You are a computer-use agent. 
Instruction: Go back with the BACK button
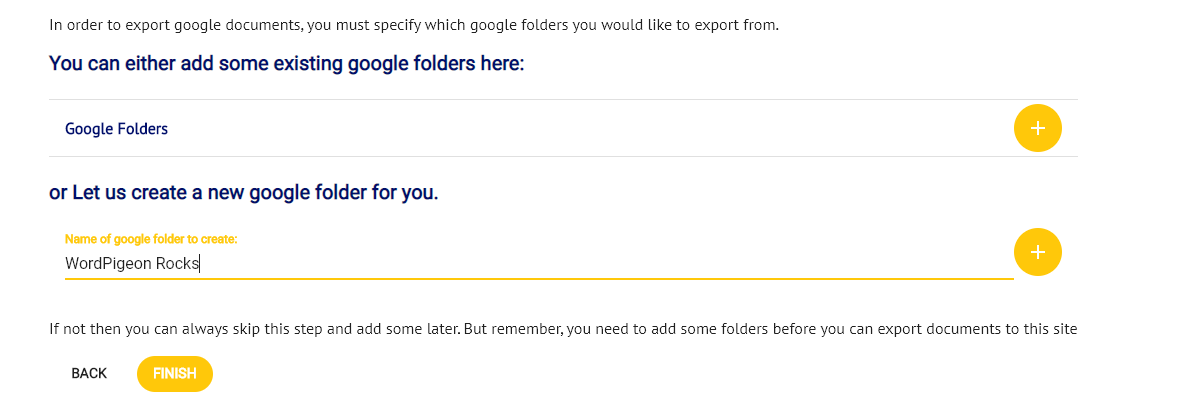coord(89,374)
